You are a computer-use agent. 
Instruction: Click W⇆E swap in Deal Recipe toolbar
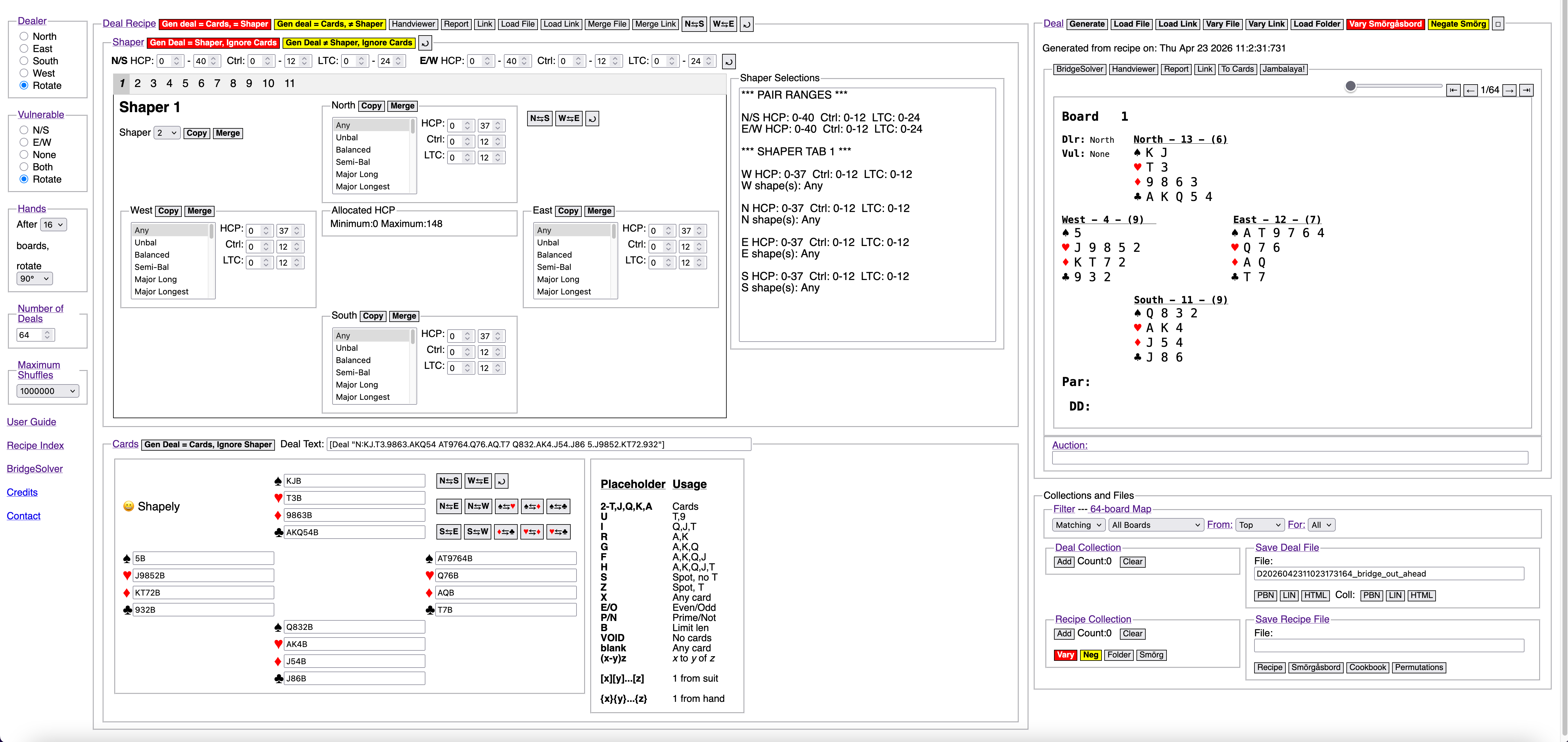pos(723,24)
